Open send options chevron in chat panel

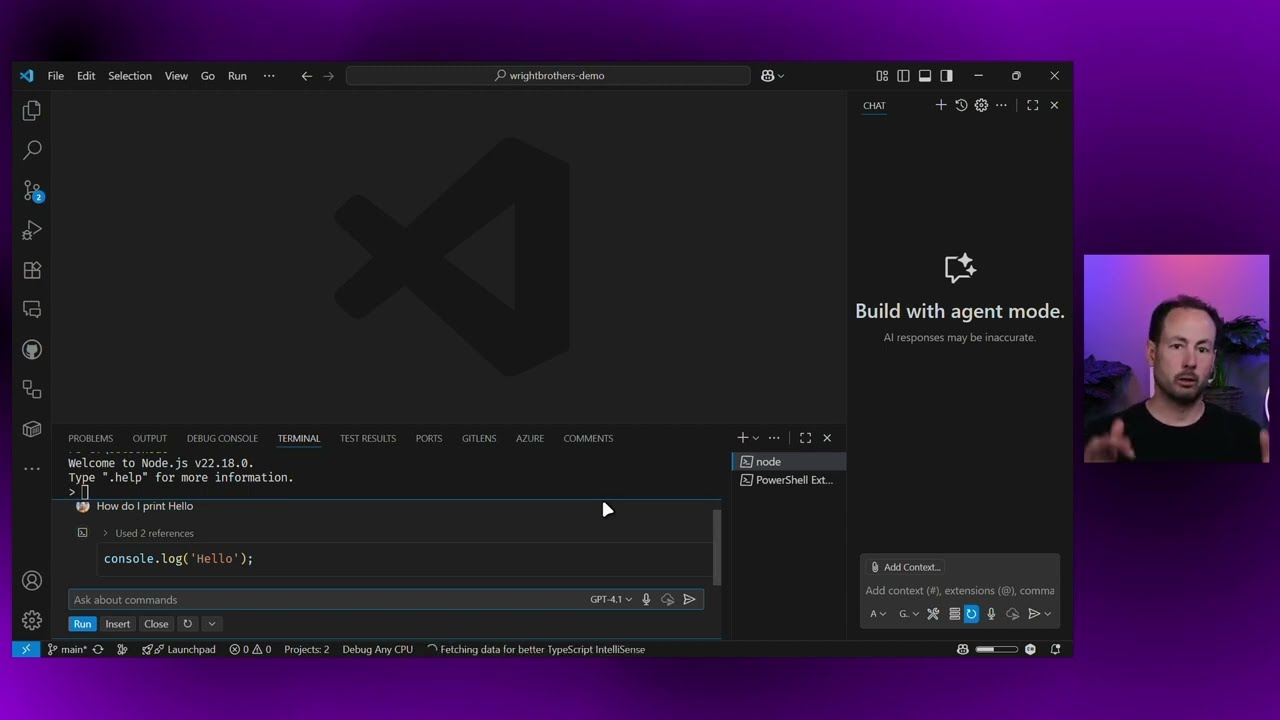(1047, 614)
